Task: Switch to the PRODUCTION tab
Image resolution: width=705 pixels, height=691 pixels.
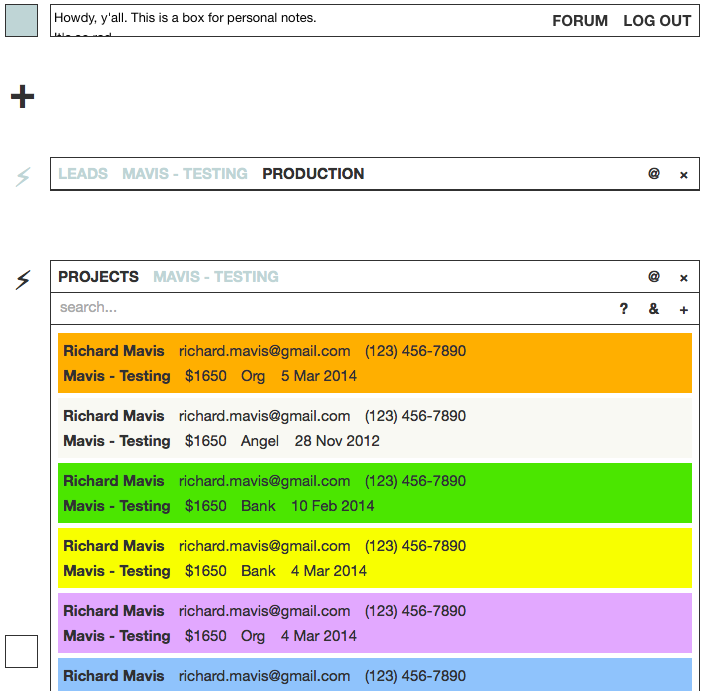Action: coord(313,174)
